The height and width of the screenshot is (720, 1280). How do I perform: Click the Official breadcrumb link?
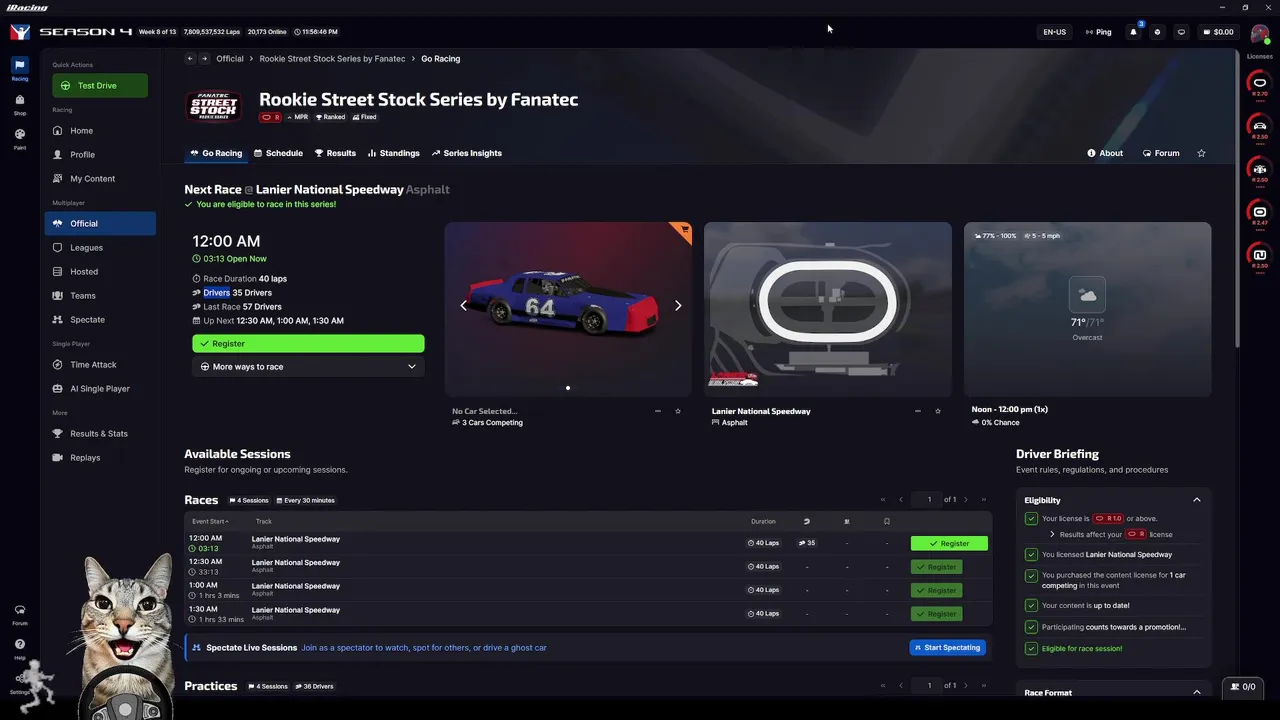point(230,59)
